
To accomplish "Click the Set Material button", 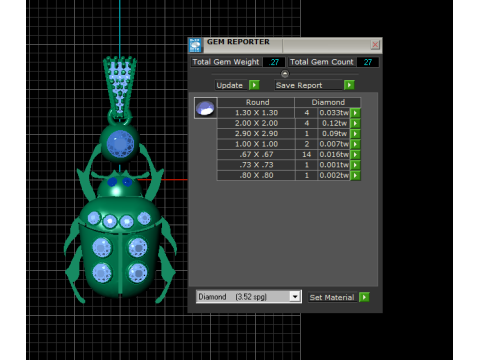I will pos(332,297).
